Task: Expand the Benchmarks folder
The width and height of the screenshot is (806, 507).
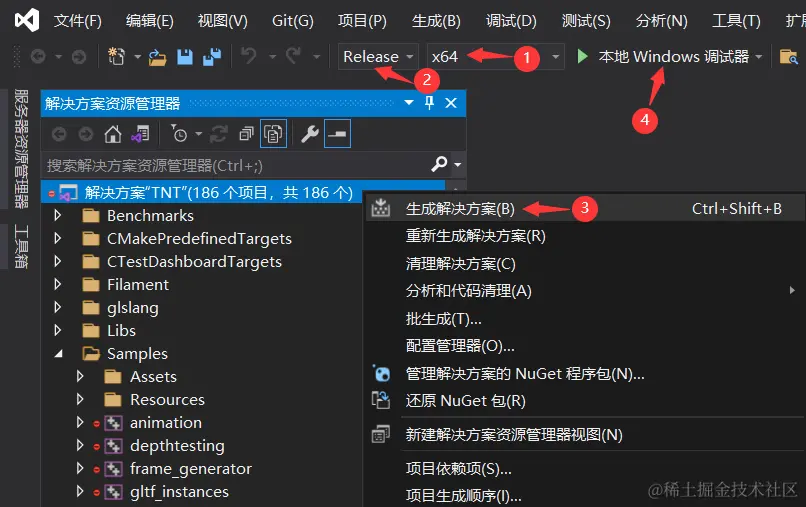Action: 58,215
